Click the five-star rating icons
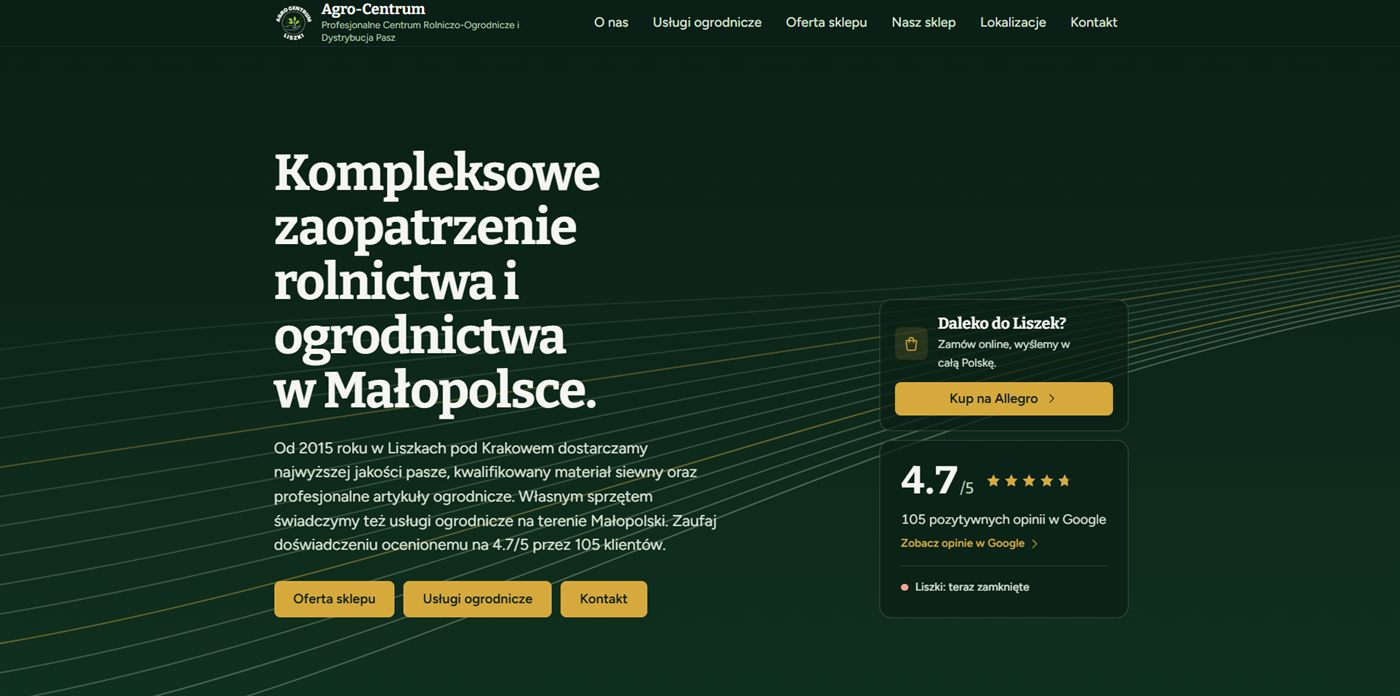 coord(1028,481)
